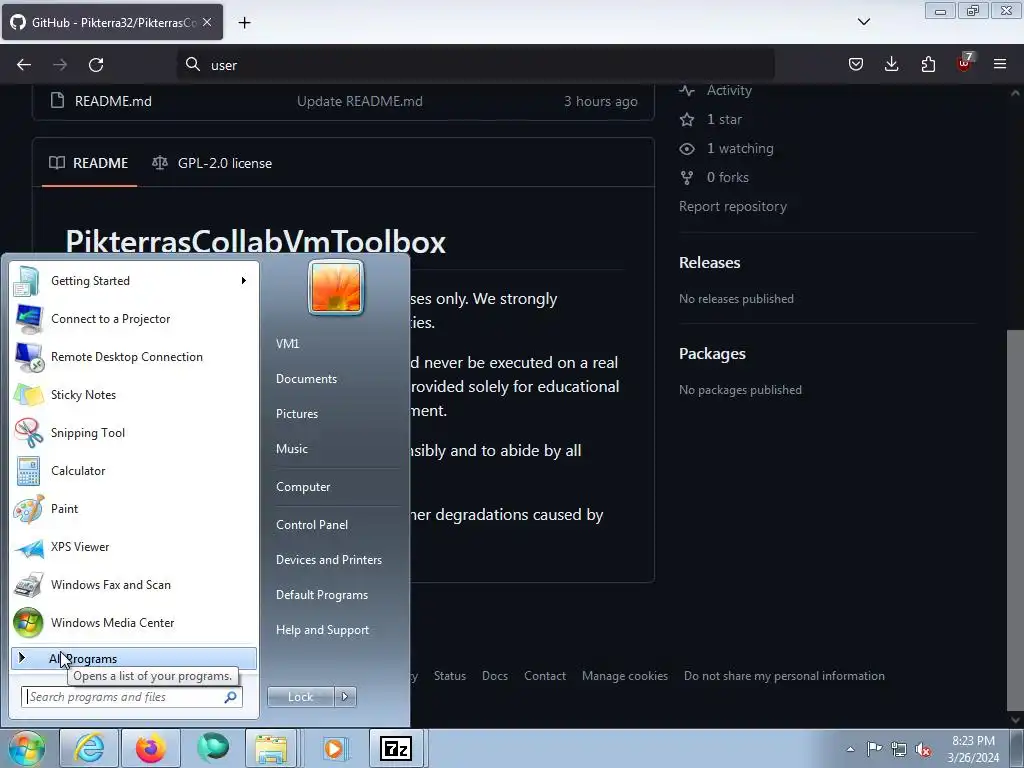
Task: Click Action Center flag tray icon
Action: tap(874, 749)
